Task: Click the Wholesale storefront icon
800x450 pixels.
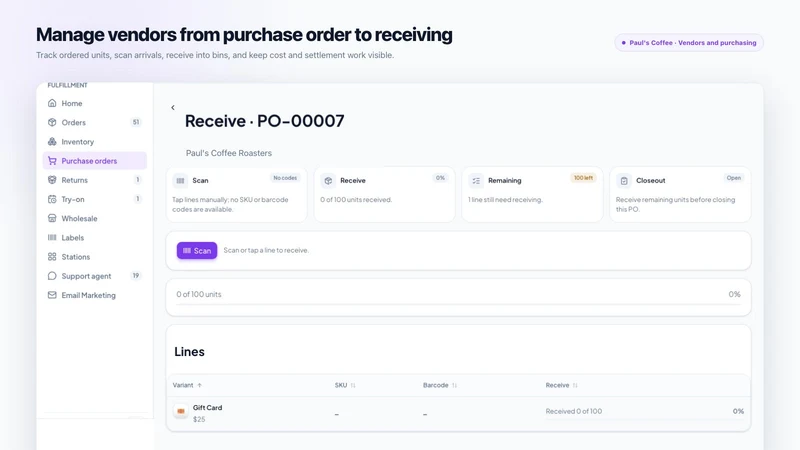Action: coord(52,218)
